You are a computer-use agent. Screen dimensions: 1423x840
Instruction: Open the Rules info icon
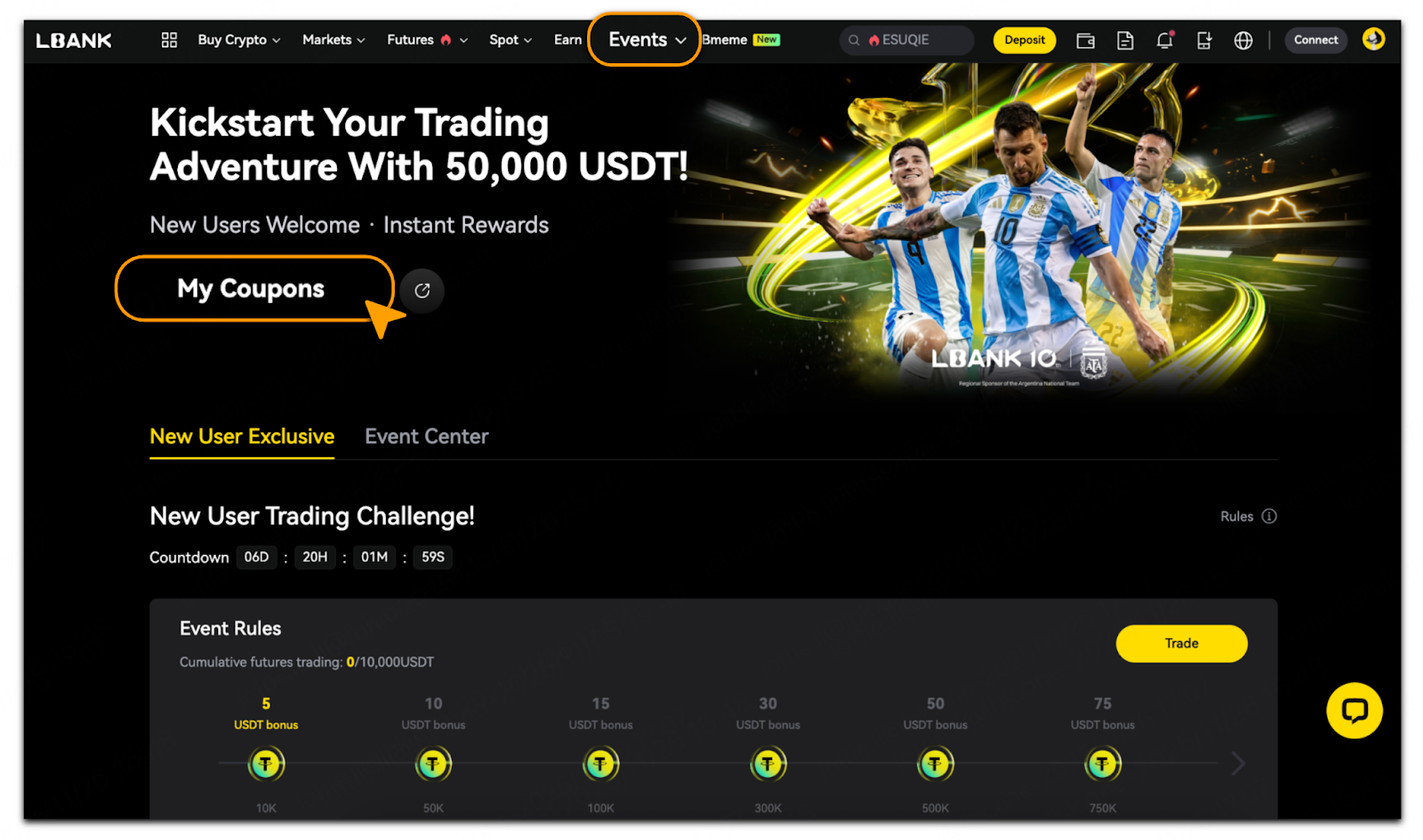click(1269, 516)
